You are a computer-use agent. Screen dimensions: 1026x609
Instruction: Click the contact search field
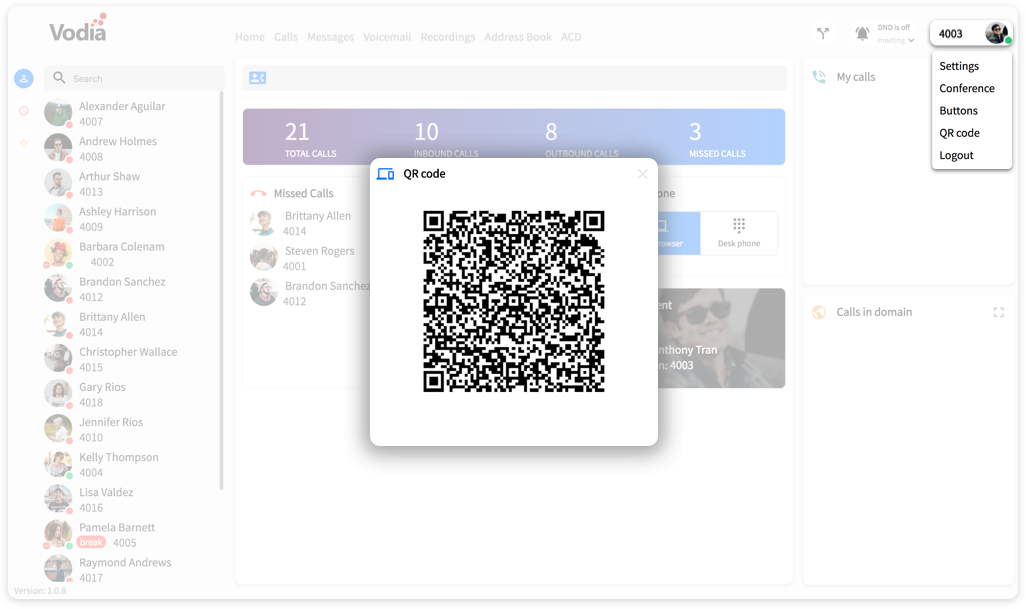click(134, 78)
